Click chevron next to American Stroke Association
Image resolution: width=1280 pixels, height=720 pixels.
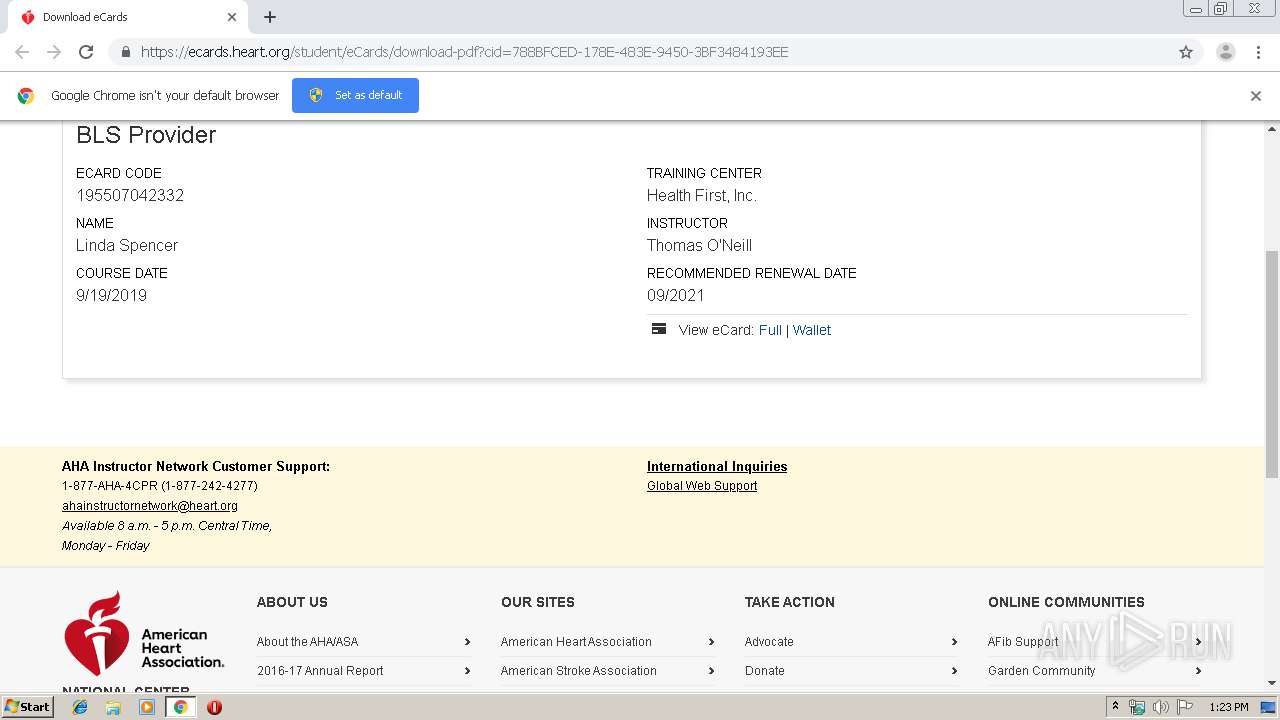click(711, 671)
